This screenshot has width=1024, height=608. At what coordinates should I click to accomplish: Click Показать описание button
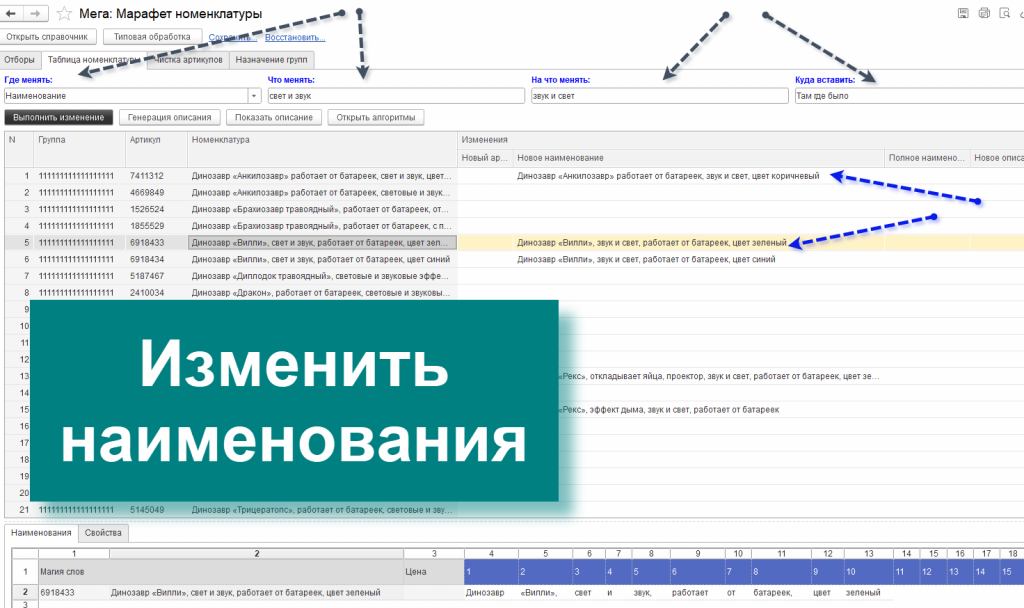[x=274, y=118]
